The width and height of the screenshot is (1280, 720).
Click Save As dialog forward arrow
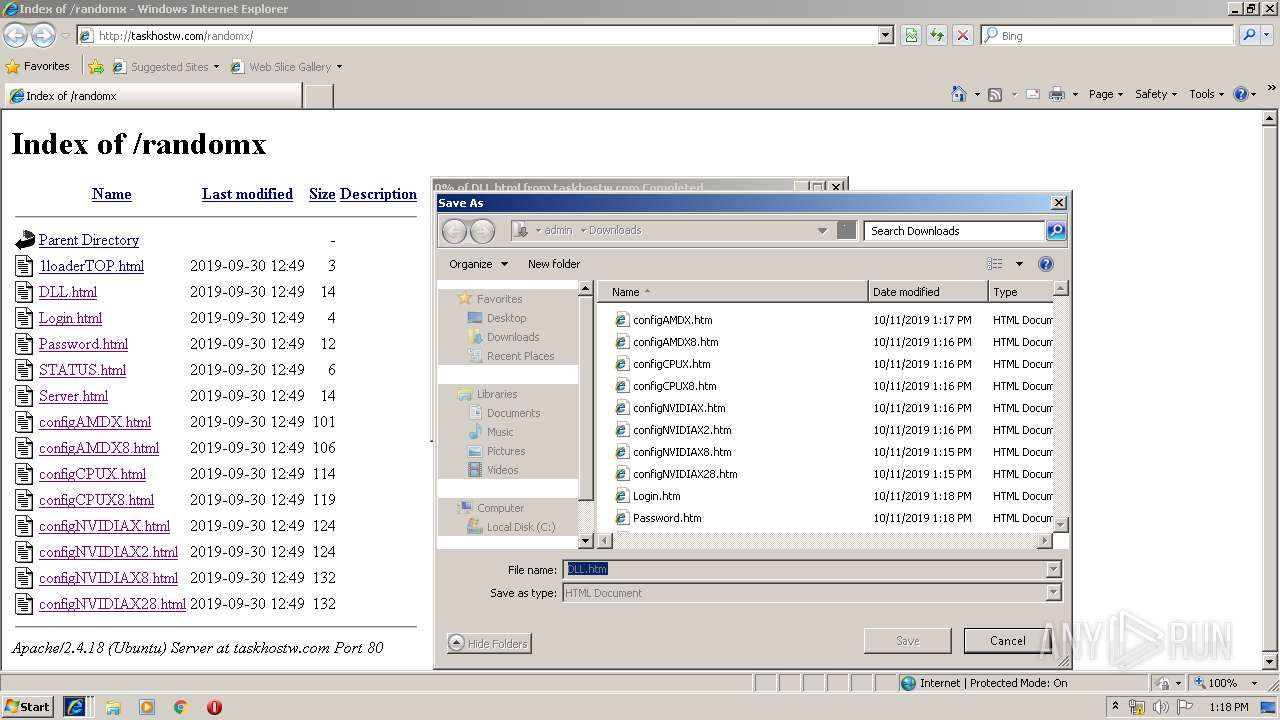tap(482, 231)
